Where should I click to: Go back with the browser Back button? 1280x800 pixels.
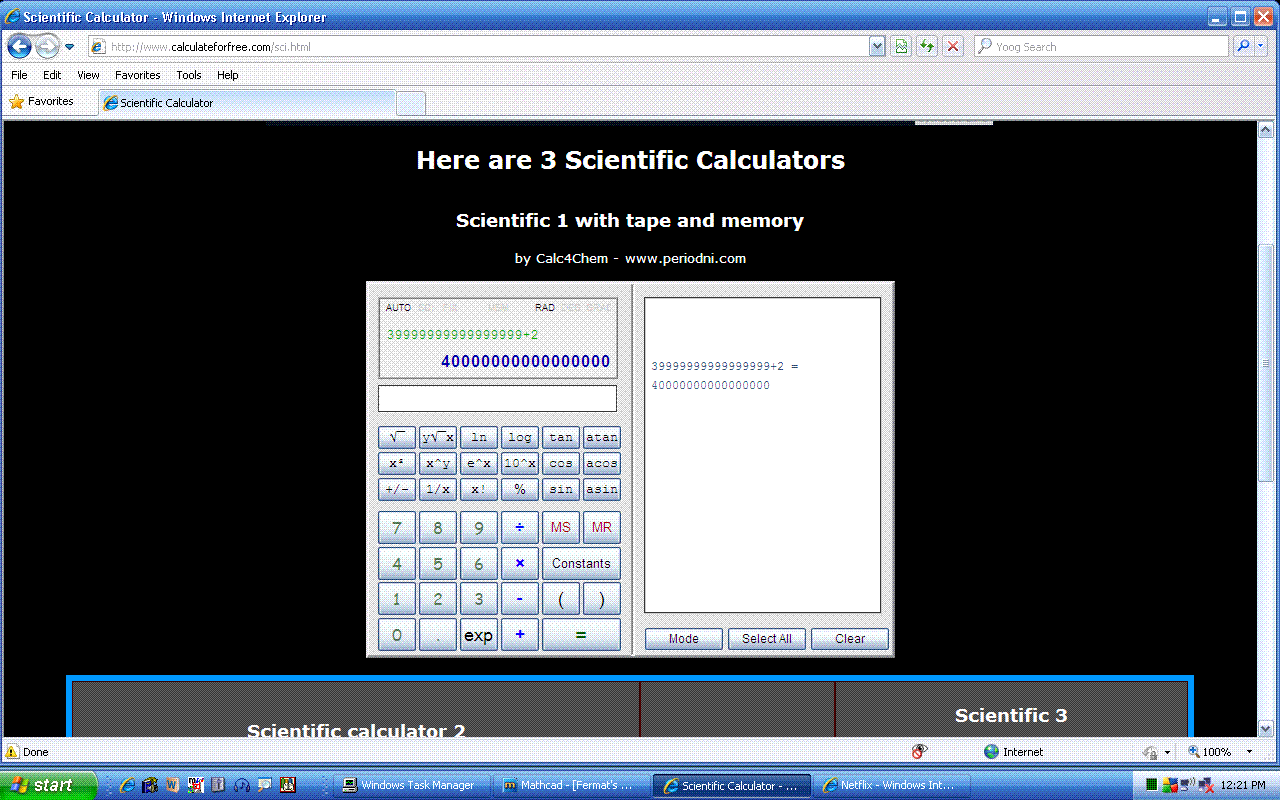(x=19, y=46)
